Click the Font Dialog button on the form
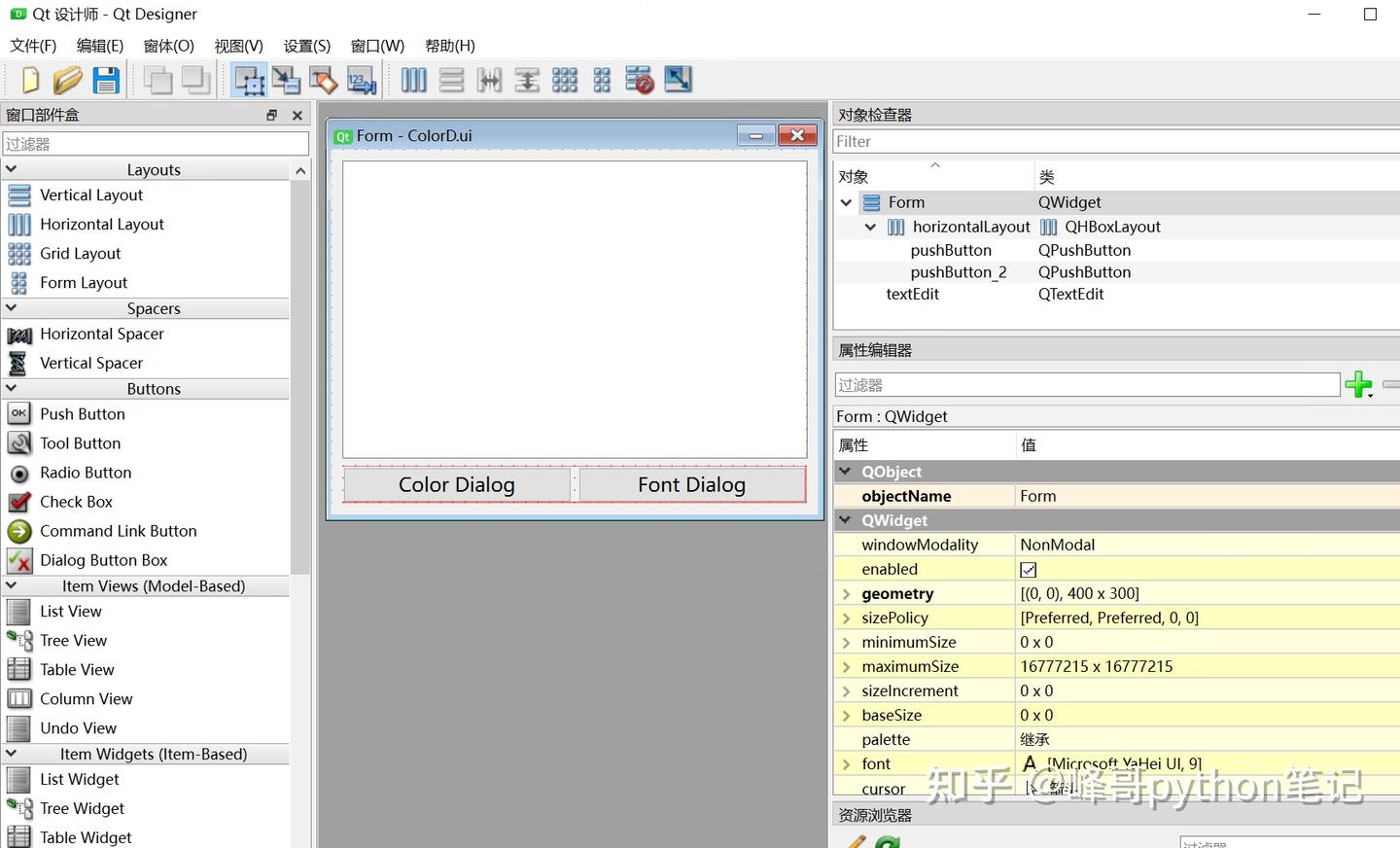 [691, 484]
